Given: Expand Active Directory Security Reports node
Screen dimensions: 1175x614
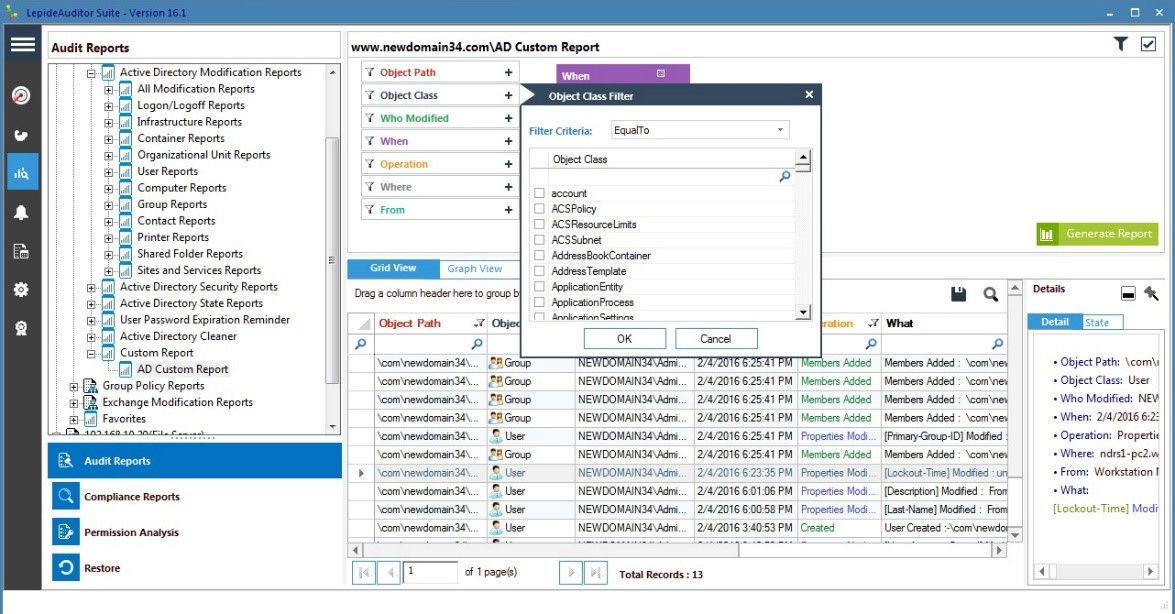Looking at the screenshot, I should (91, 287).
